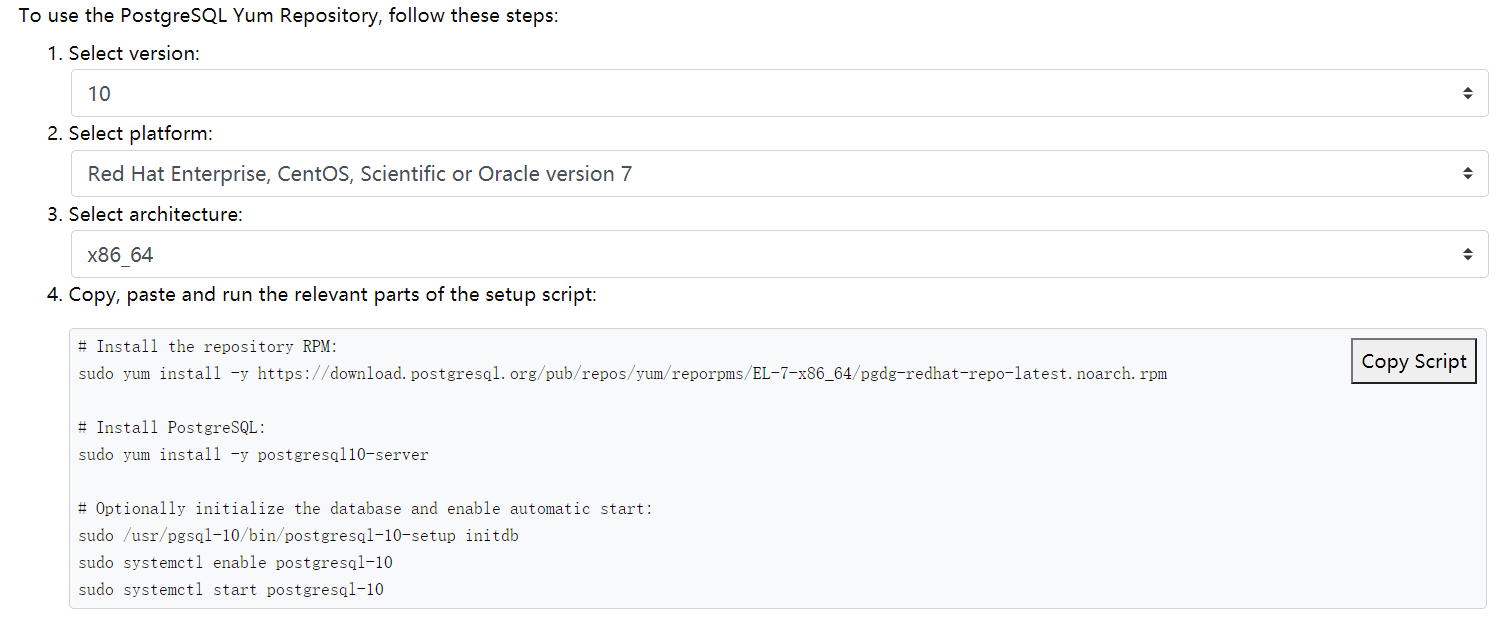Click the up-down arrow icon of version field
The image size is (1507, 627).
click(1467, 93)
